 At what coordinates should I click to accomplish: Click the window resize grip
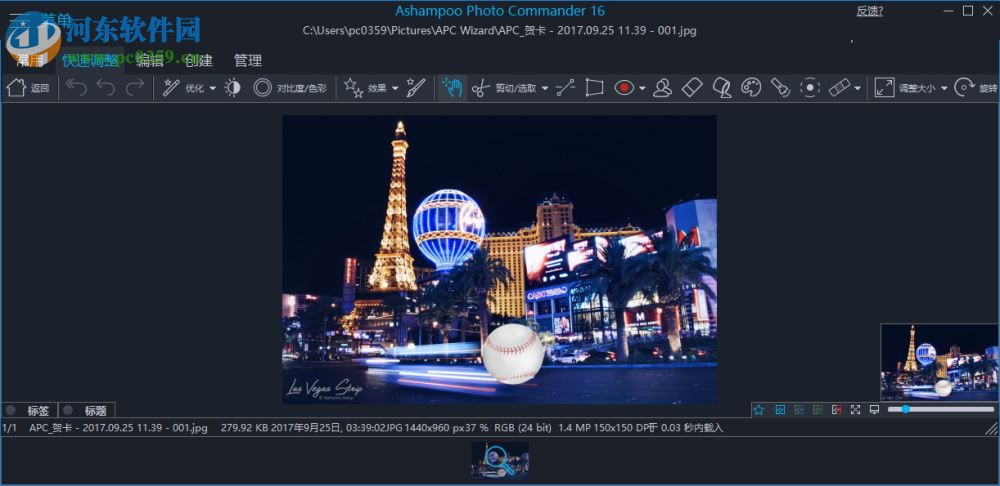992,429
